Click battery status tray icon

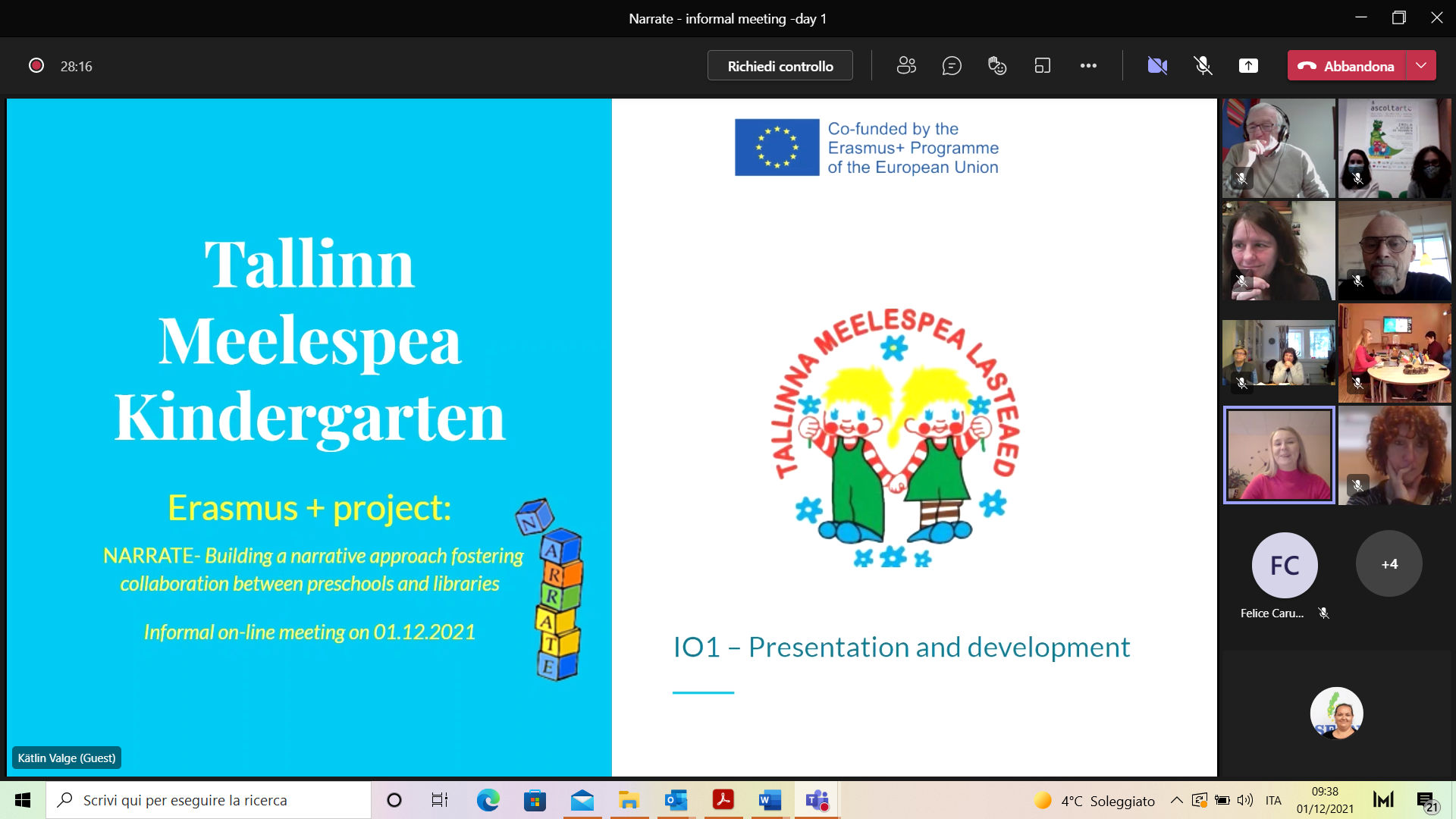click(x=1222, y=800)
